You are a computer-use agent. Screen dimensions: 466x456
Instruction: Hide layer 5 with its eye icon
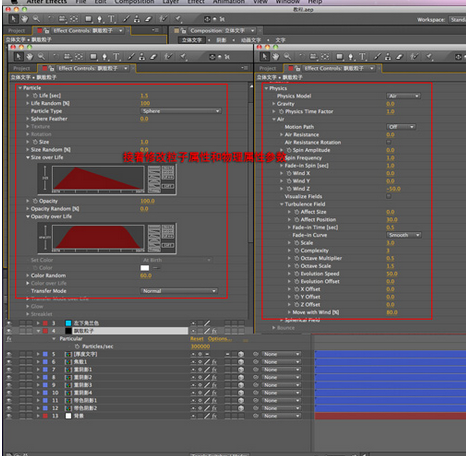click(9, 354)
